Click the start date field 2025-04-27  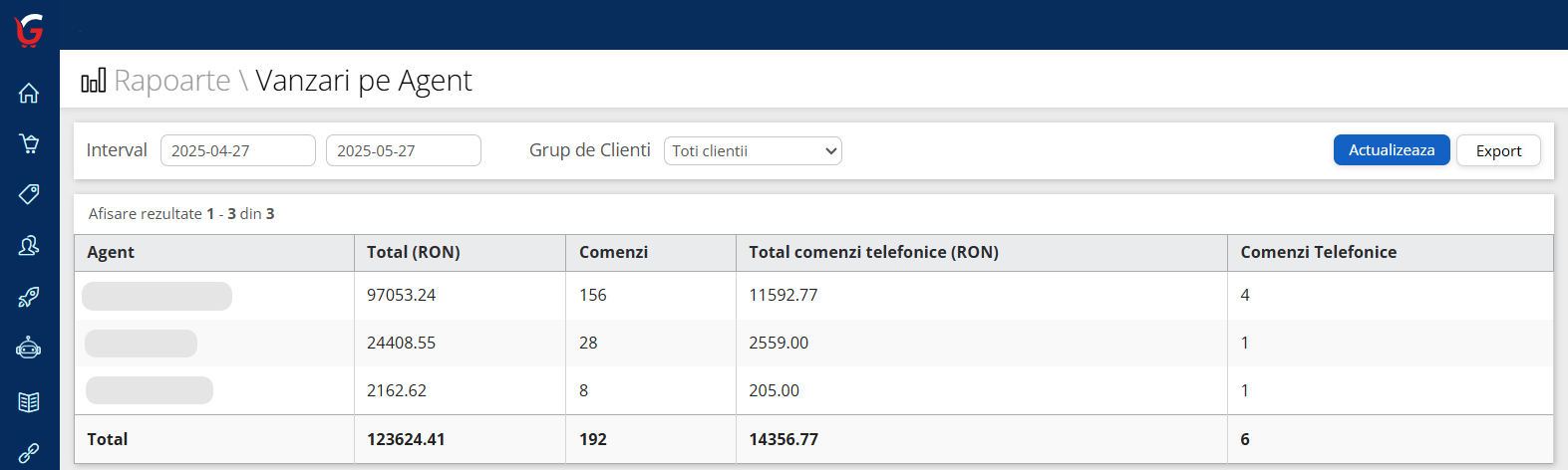[237, 151]
